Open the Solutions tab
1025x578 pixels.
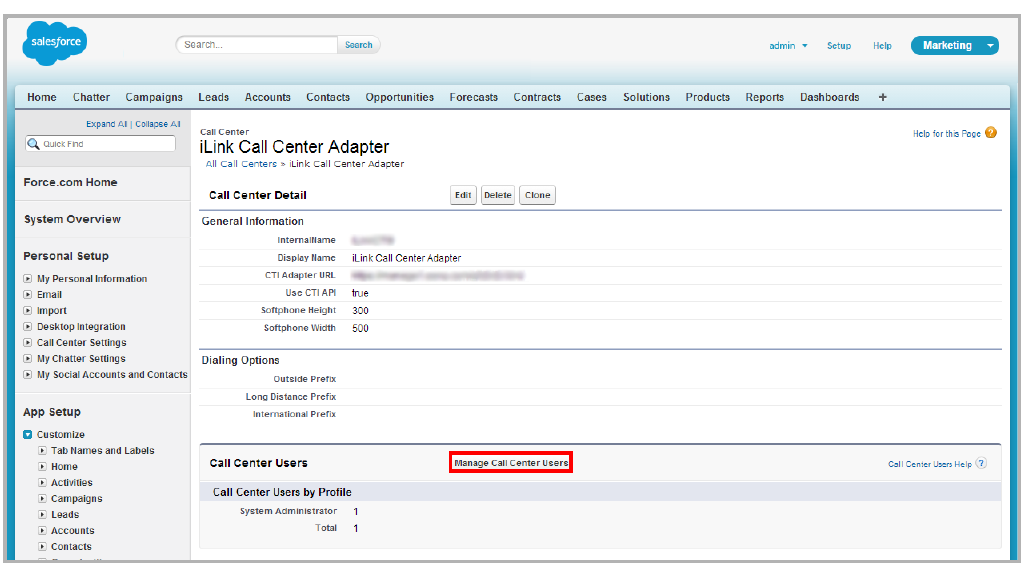647,97
